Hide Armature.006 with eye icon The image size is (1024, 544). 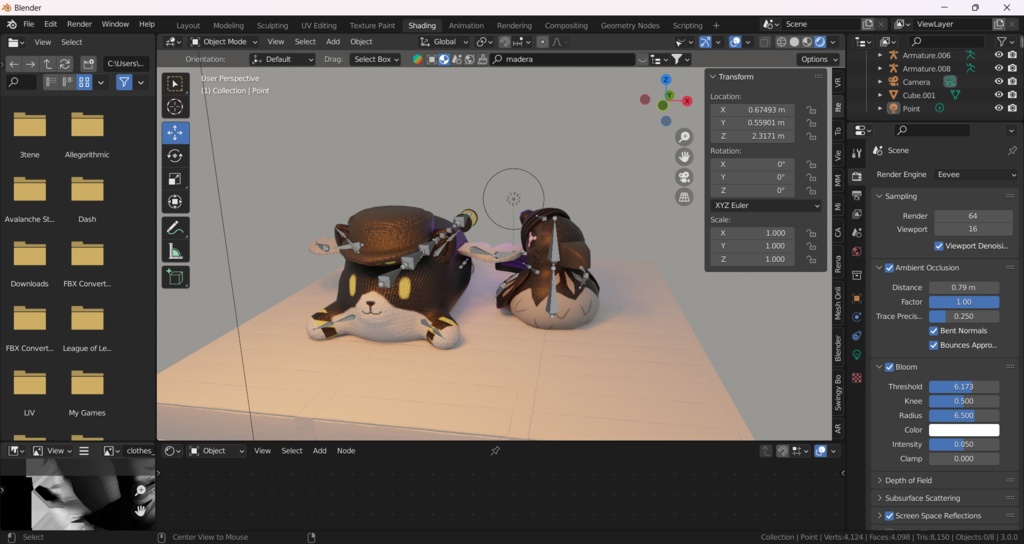(x=999, y=55)
